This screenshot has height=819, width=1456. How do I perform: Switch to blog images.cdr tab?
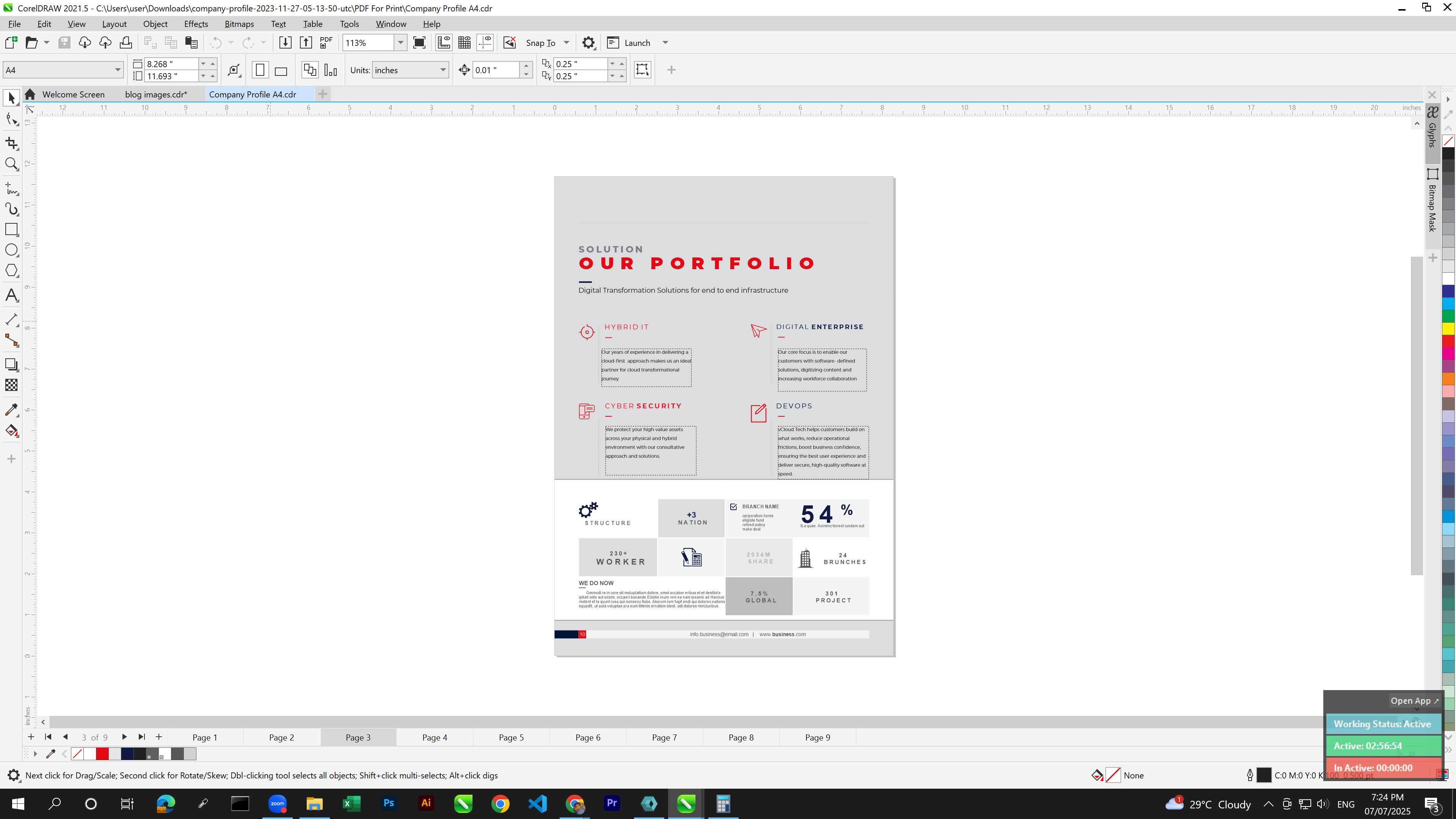pos(156,94)
